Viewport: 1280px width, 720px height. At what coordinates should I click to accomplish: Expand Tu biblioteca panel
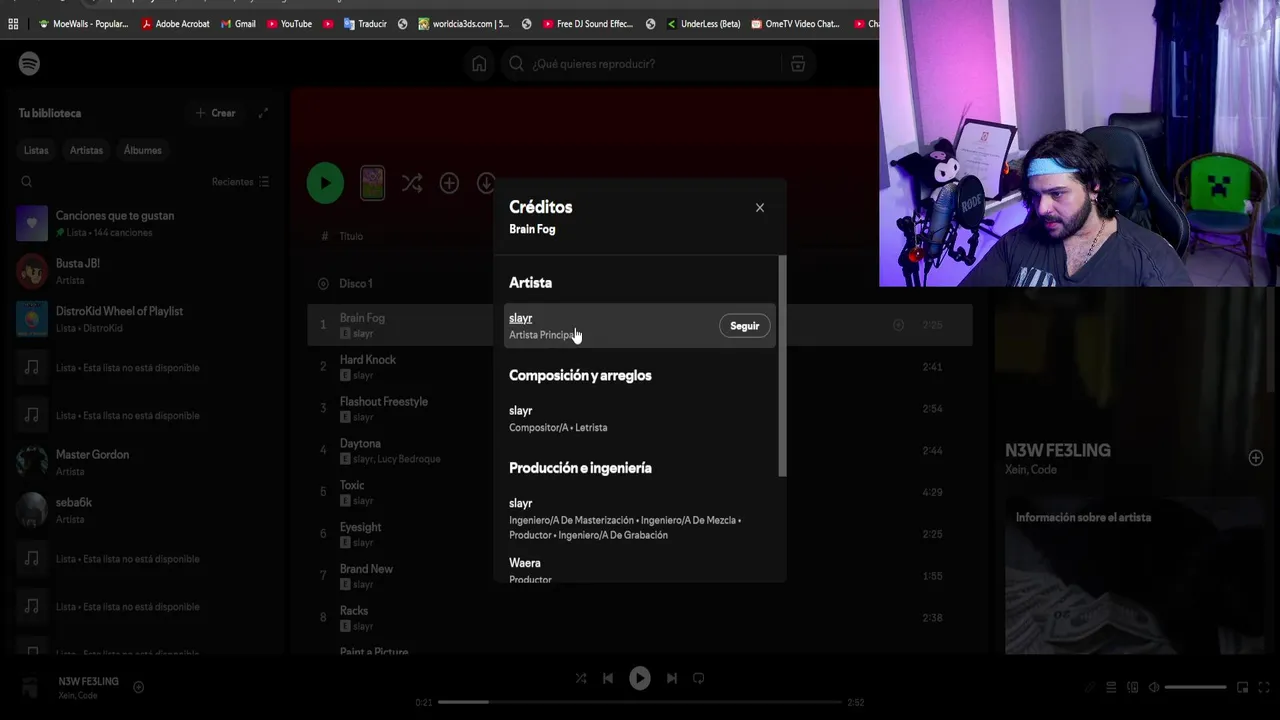[263, 113]
